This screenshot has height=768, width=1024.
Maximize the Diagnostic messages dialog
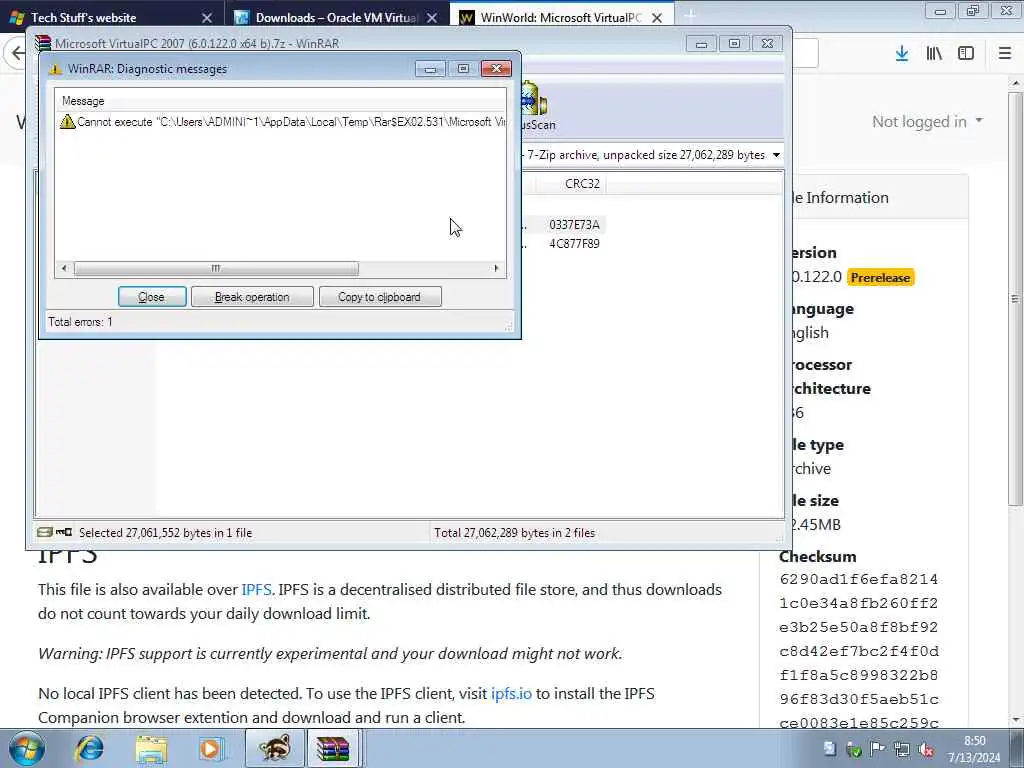coord(463,69)
